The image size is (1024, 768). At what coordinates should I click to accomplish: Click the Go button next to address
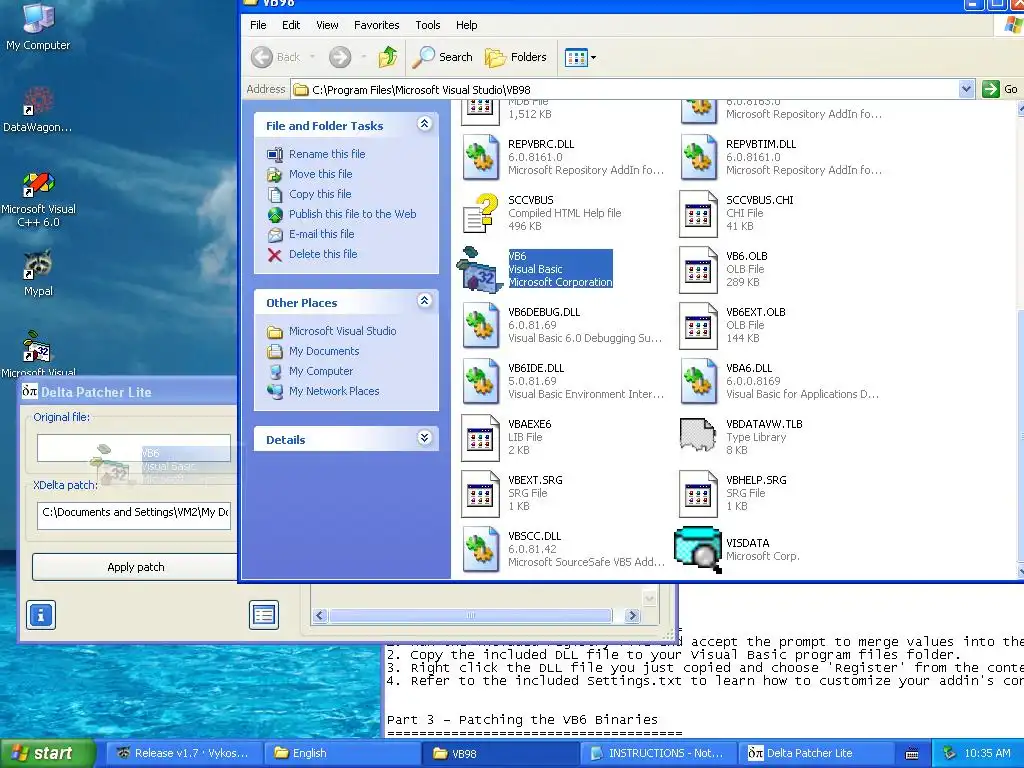point(1000,89)
